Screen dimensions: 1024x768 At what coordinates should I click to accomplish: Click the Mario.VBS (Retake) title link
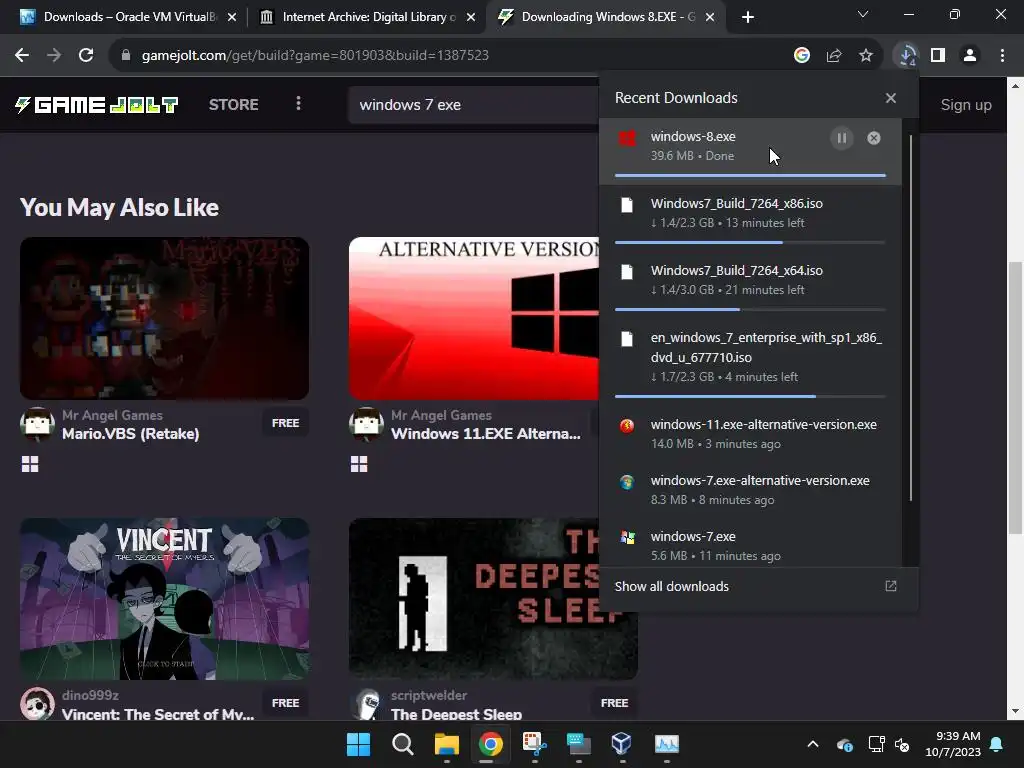131,434
